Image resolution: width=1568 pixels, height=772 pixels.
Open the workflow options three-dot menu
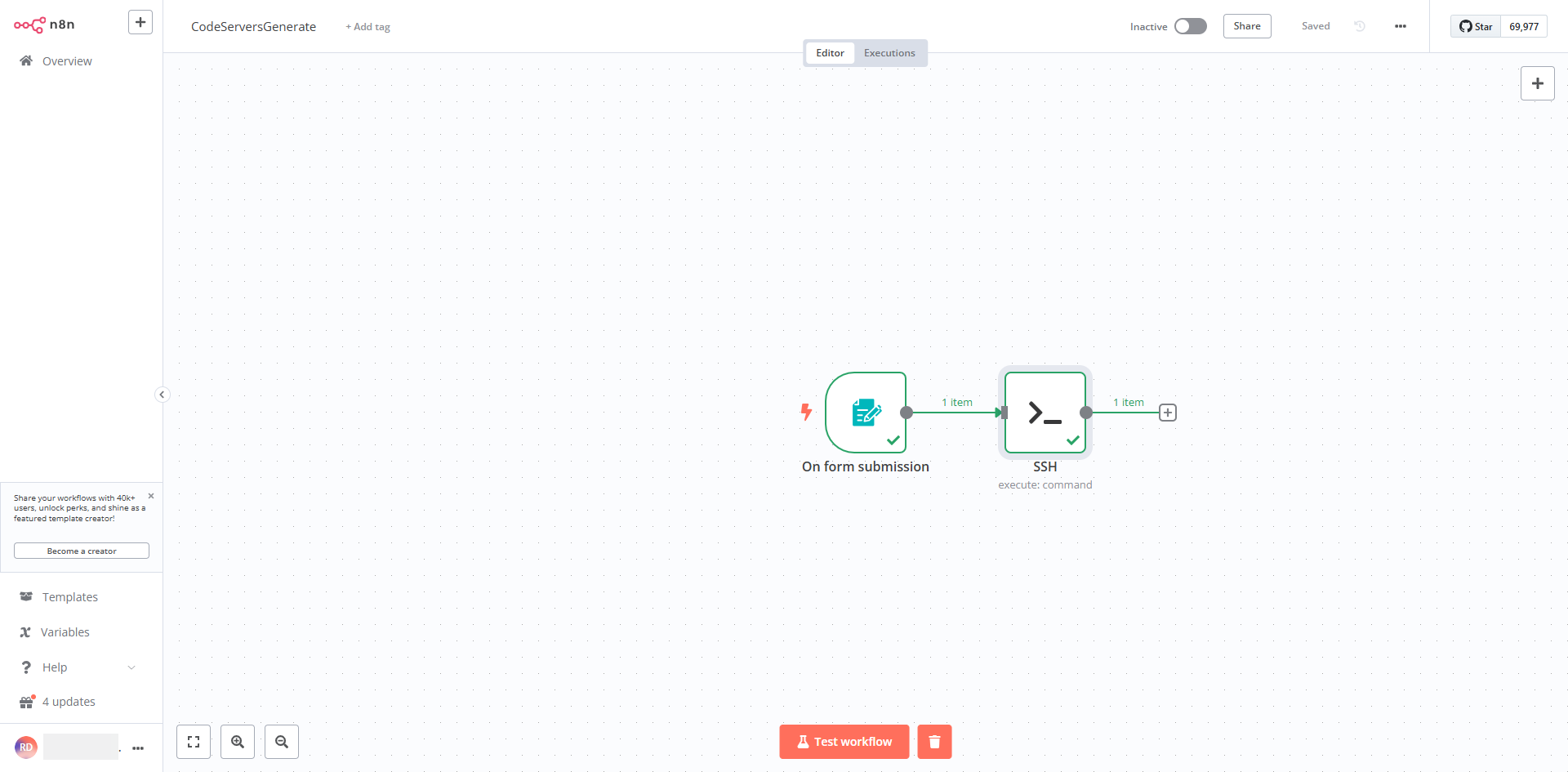[x=1401, y=26]
